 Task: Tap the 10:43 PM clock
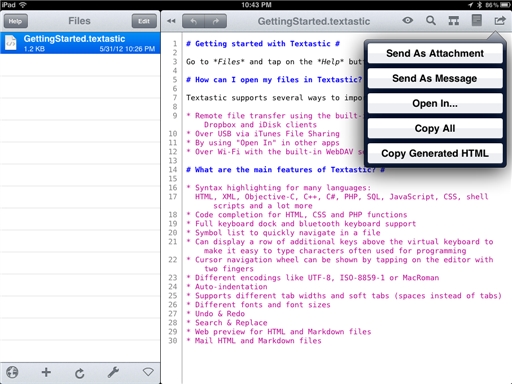point(256,5)
